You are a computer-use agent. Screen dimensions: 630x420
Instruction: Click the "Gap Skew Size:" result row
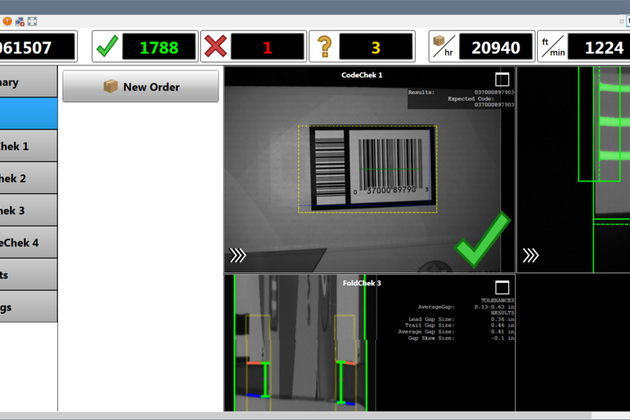coord(461,338)
